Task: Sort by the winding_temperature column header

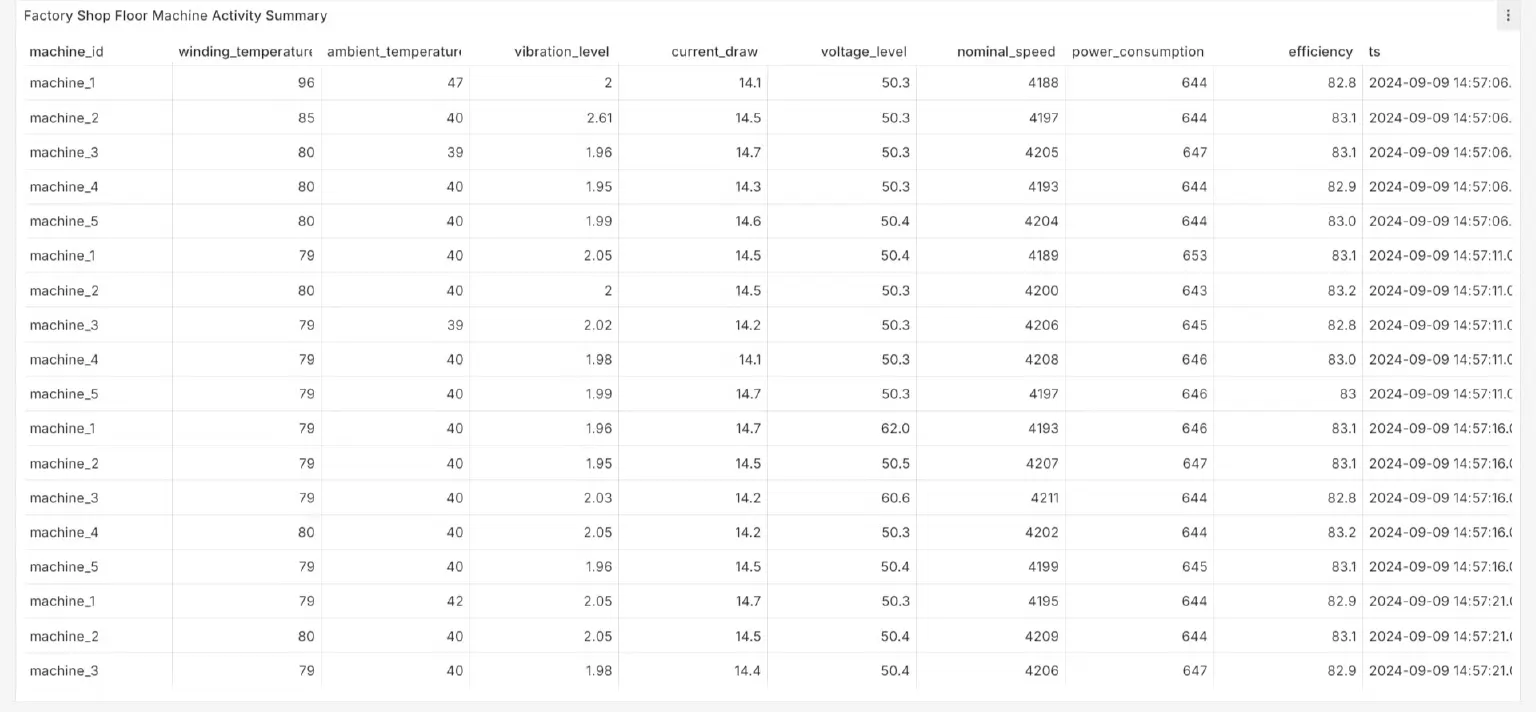Action: pos(245,52)
